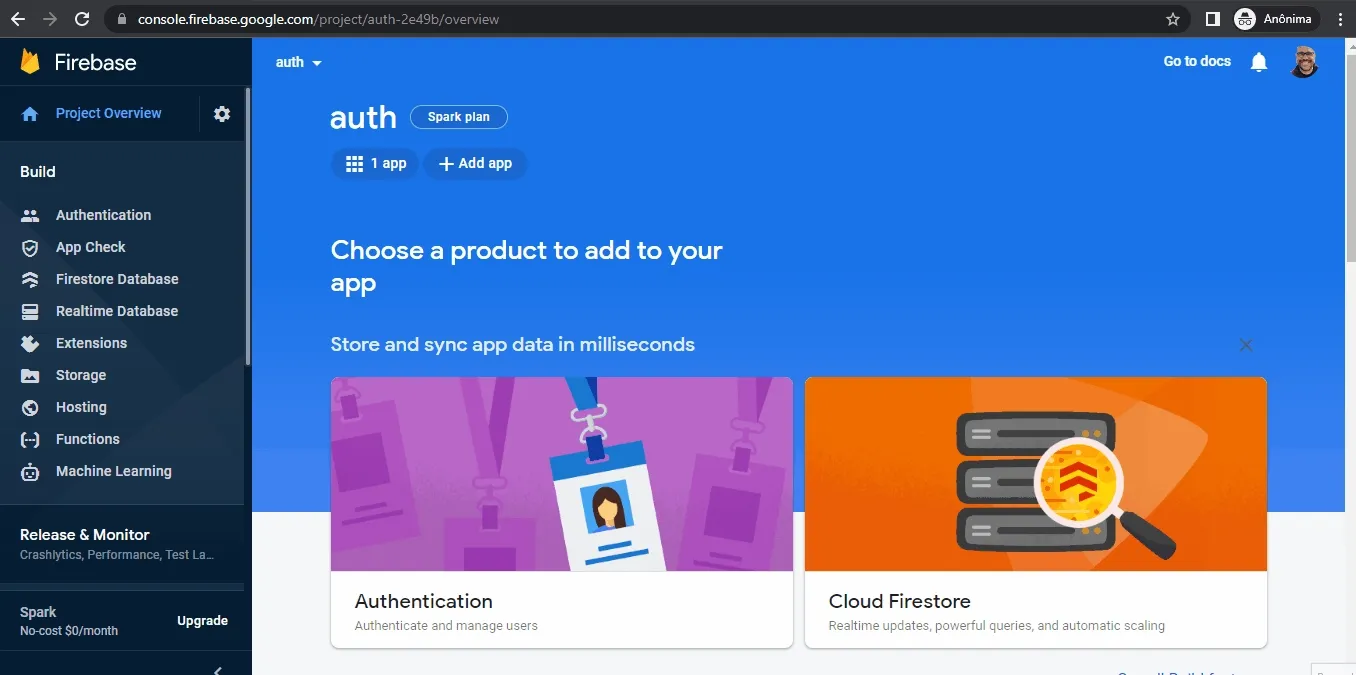Click the 'auth' project title heading
Image resolution: width=1356 pixels, height=675 pixels.
(x=363, y=118)
